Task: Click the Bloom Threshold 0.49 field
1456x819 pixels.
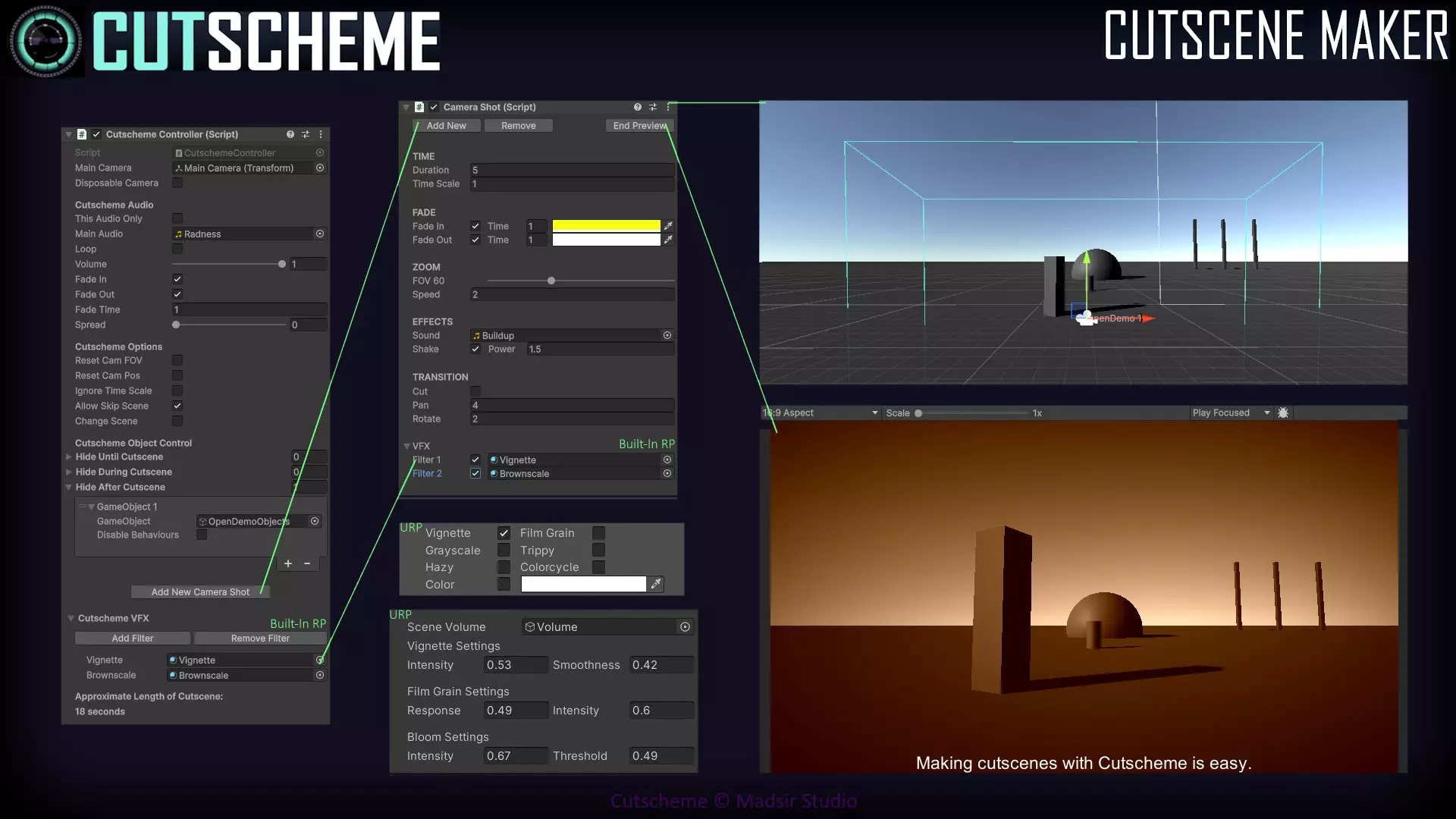Action: point(661,756)
